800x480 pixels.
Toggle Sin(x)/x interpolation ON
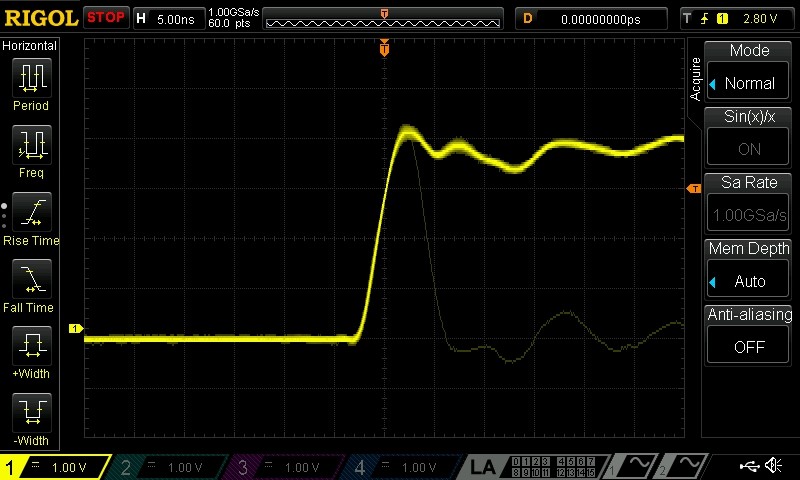pyautogui.click(x=748, y=149)
